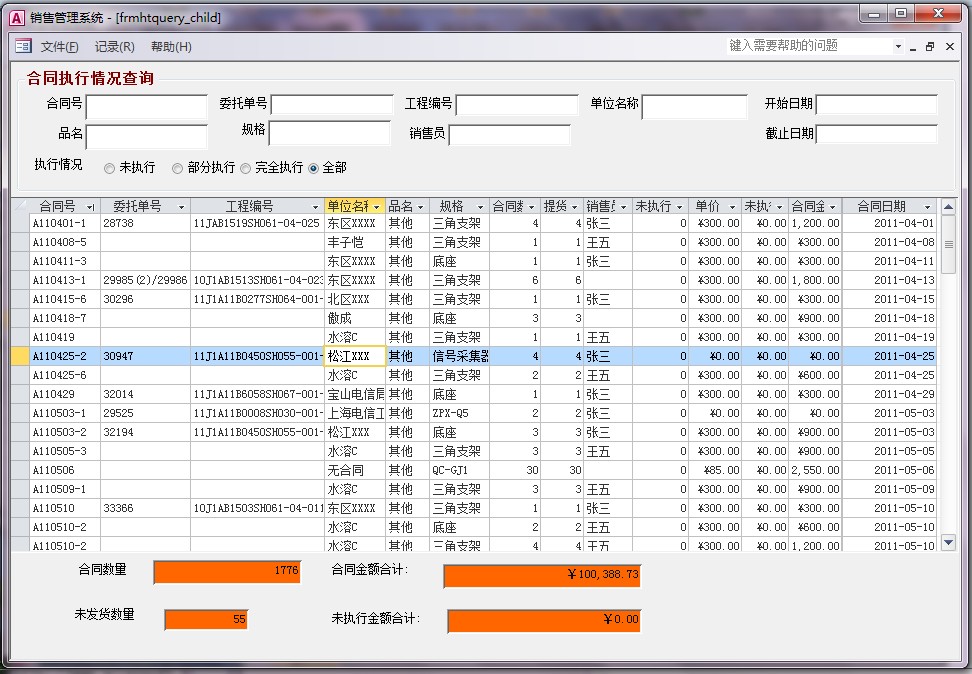Click cell 无合同 in 单位名称 column

pos(355,471)
